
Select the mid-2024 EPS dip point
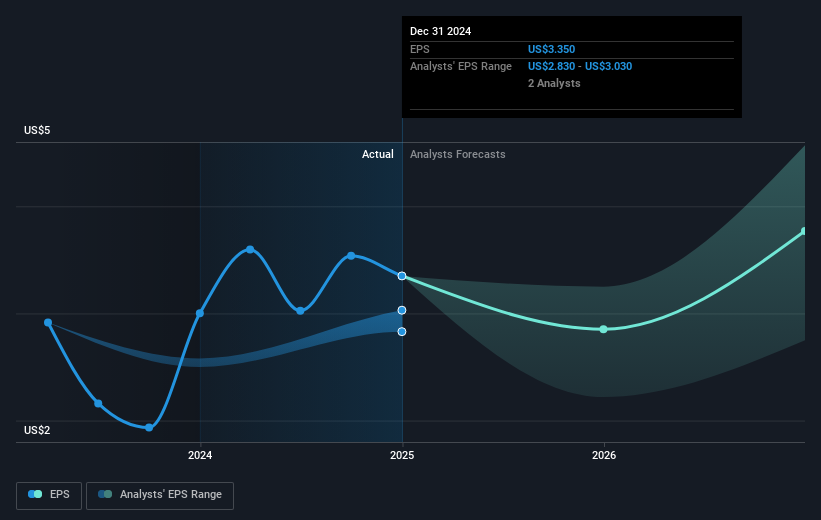(x=300, y=311)
